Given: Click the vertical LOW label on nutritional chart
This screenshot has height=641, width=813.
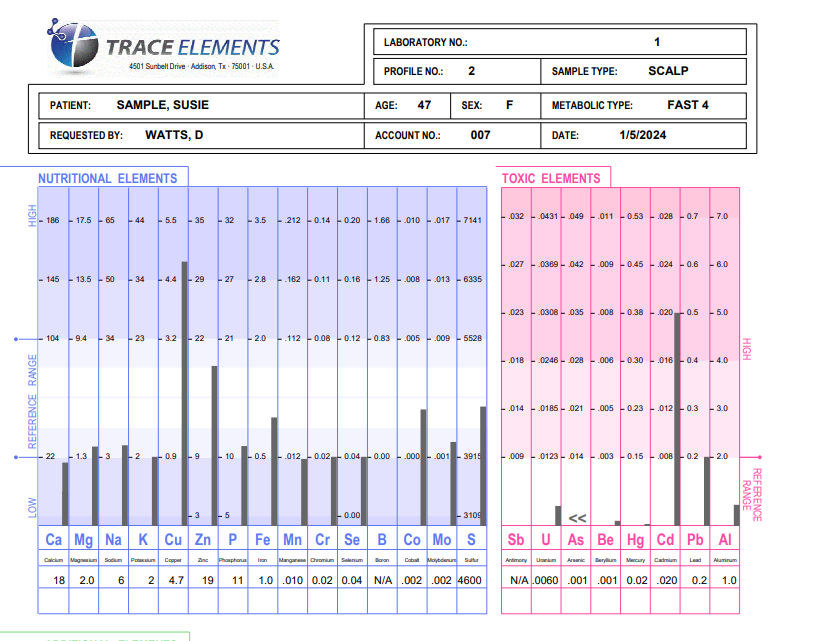Looking at the screenshot, I should [32, 508].
